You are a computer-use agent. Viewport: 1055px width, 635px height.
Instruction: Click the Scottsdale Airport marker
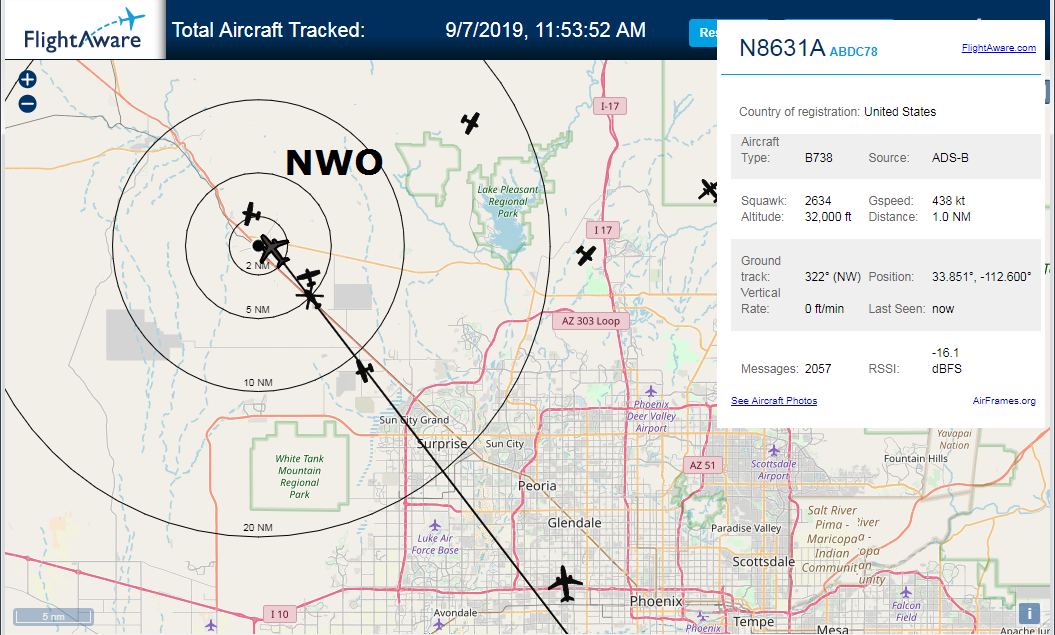(x=774, y=450)
